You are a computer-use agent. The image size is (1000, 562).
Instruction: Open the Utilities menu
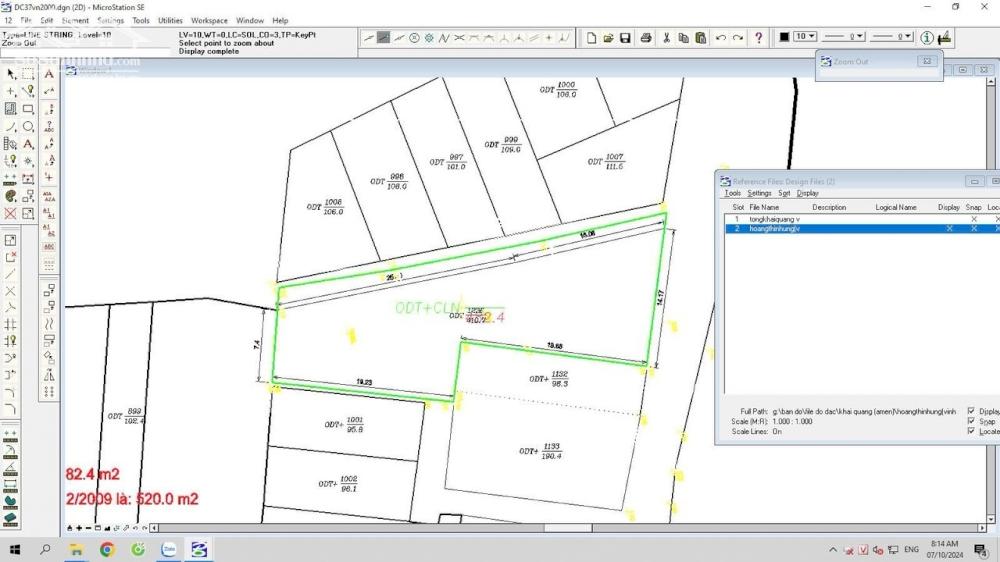pos(171,20)
